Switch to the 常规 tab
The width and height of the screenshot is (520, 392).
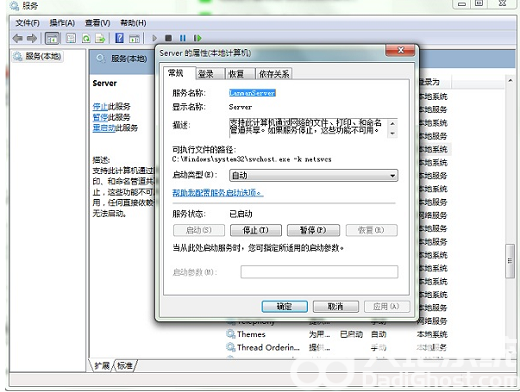176,73
